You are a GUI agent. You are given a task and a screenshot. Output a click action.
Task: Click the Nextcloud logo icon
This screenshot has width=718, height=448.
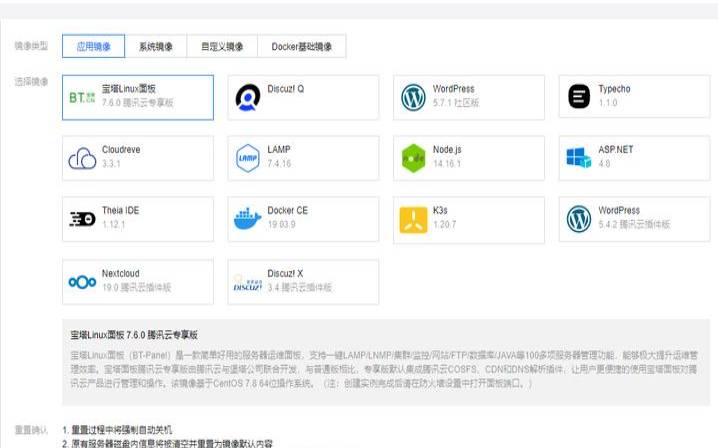click(x=82, y=282)
